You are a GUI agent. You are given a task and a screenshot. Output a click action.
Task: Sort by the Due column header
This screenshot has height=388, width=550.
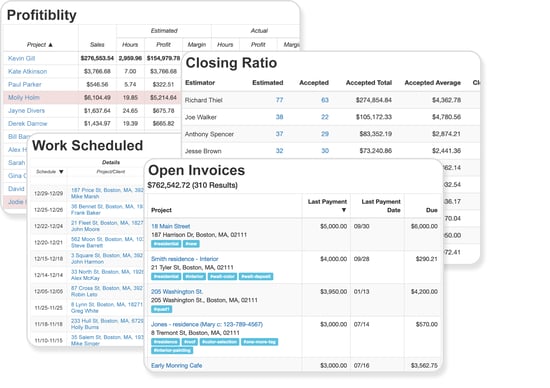(431, 210)
